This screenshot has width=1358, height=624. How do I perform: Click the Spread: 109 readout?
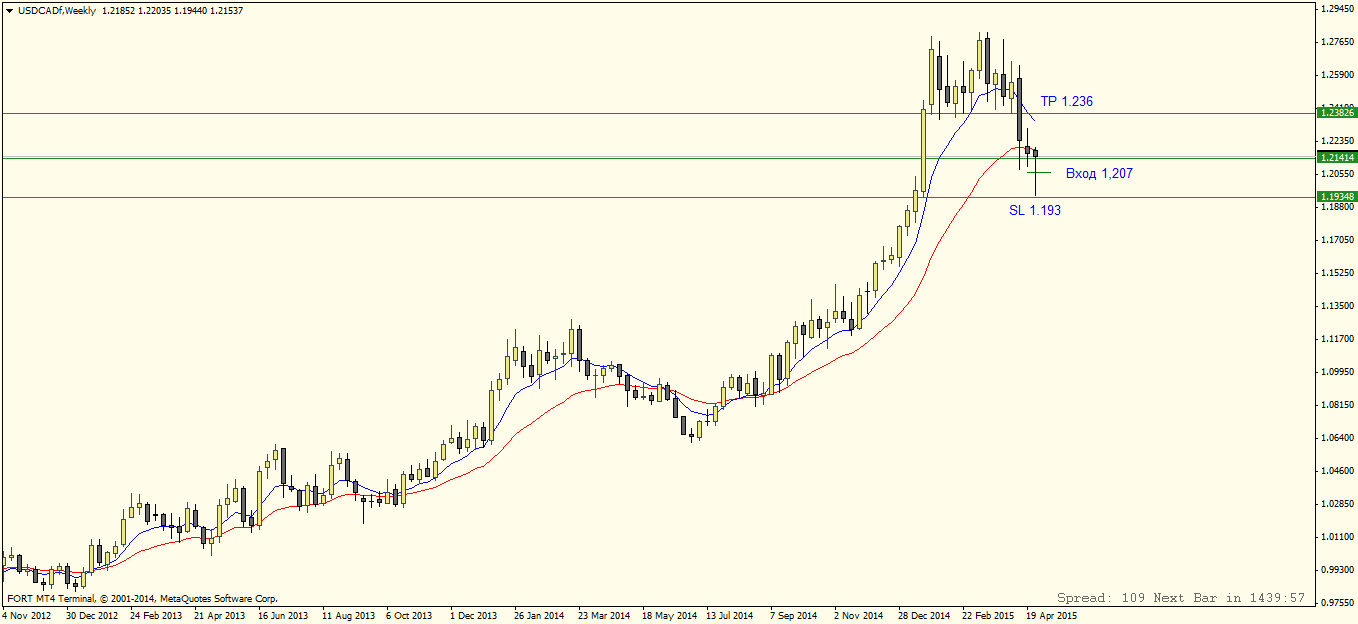click(x=1101, y=598)
